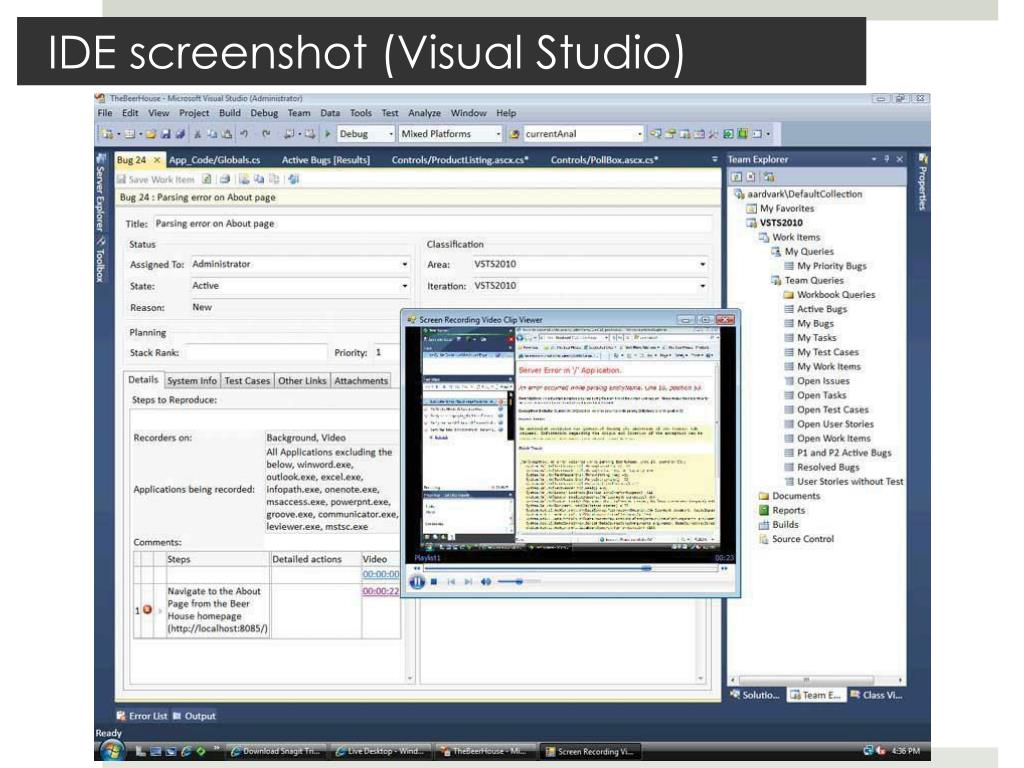Switch to Active Bugs [Results] tab
Image resolution: width=1024 pixels, height=768 pixels.
326,160
